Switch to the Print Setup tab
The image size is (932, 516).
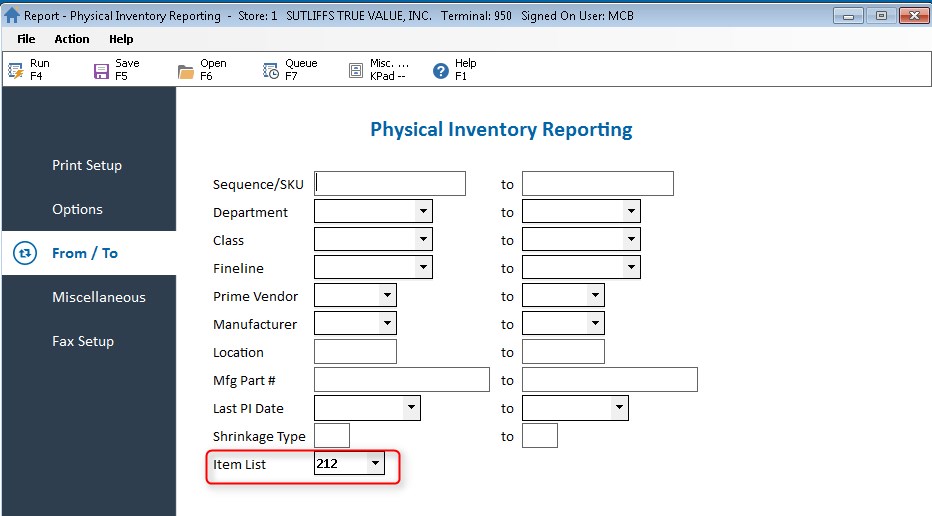(87, 165)
